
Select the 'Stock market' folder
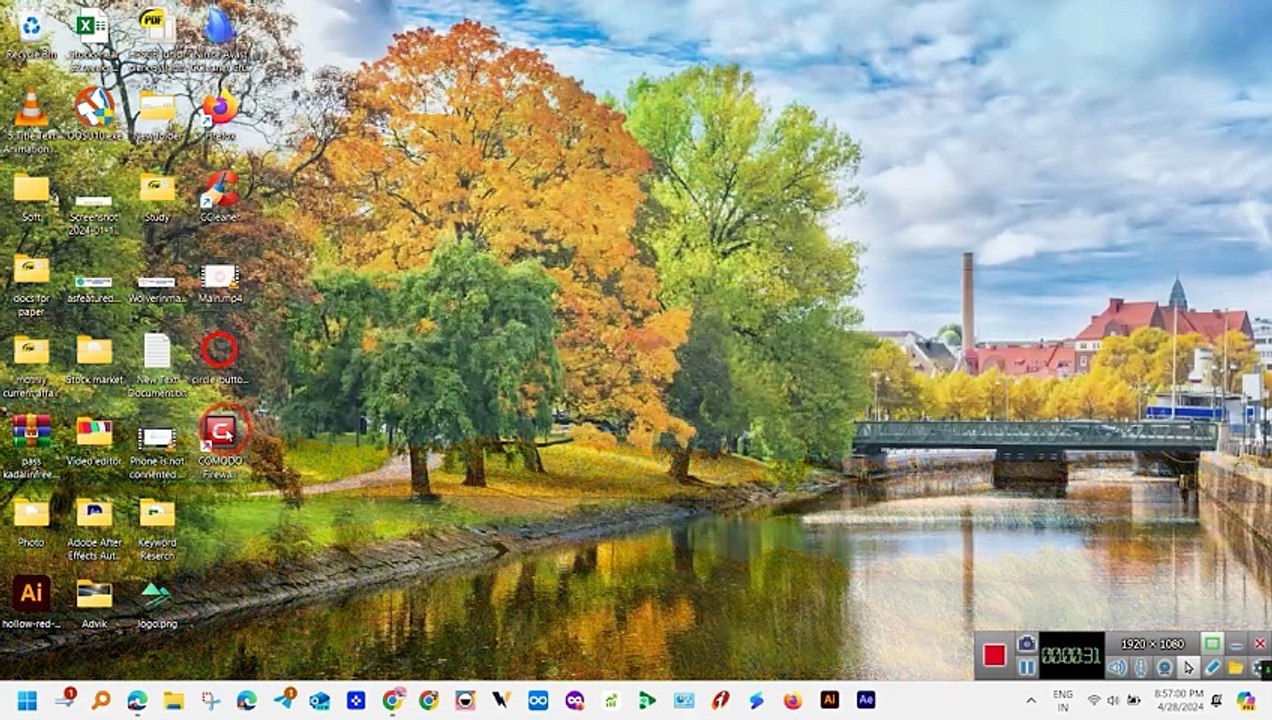point(94,360)
